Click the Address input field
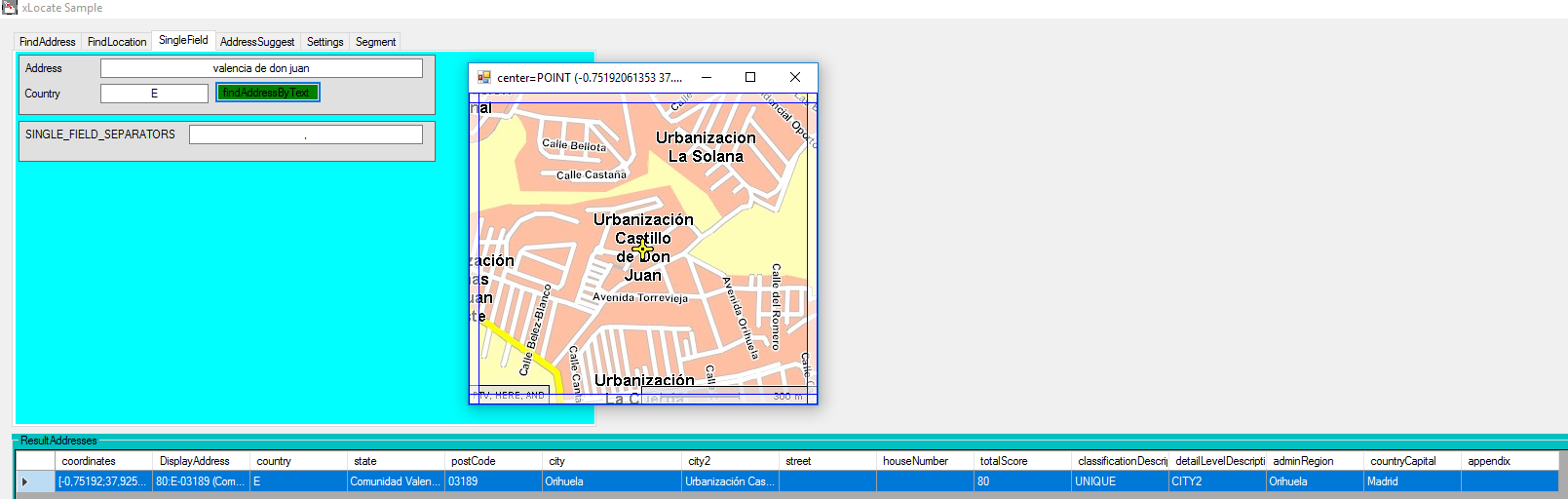 261,68
